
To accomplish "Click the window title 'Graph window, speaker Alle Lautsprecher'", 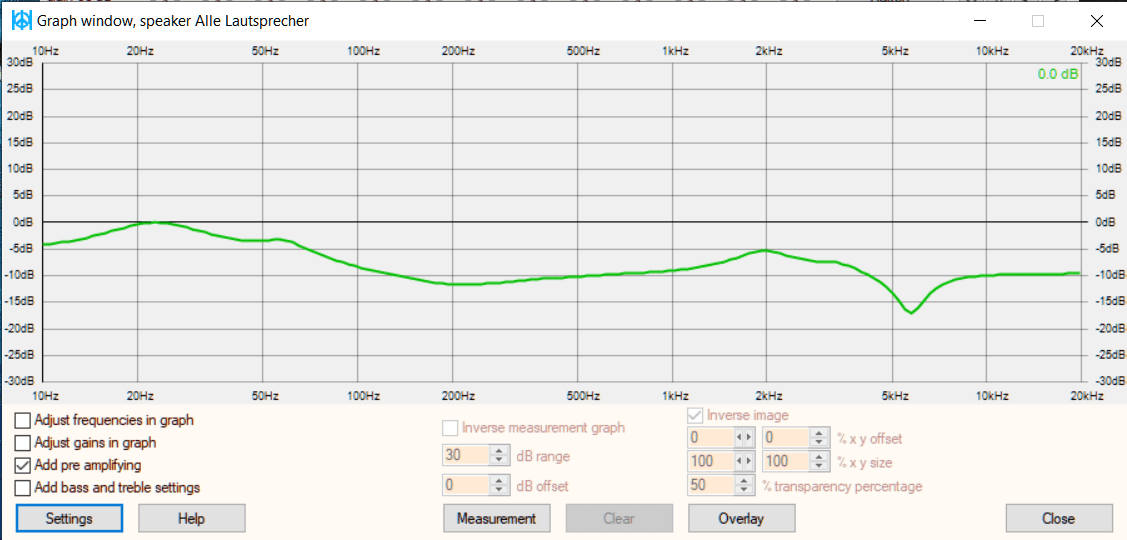I will 172,21.
